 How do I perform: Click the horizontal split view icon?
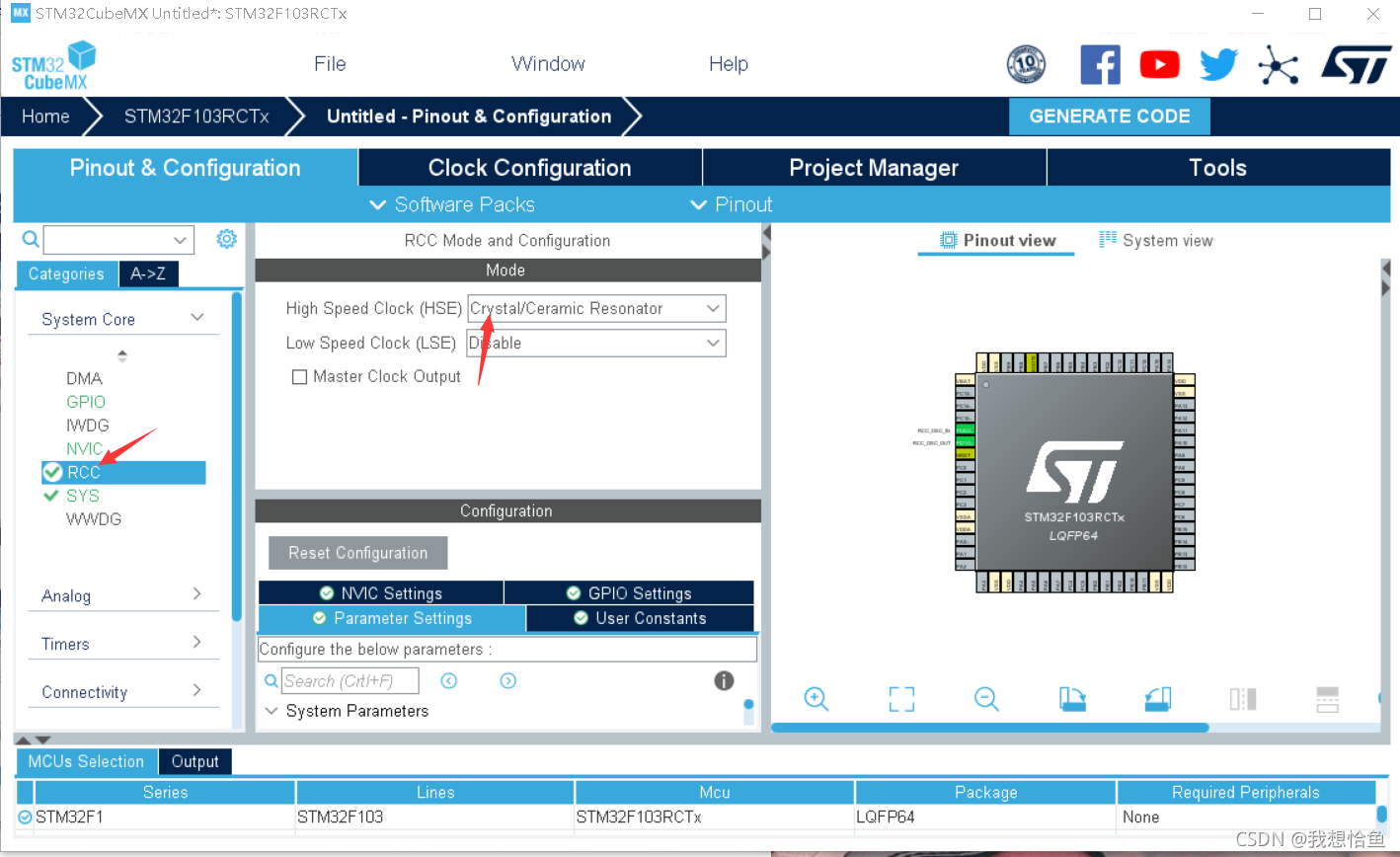1328,699
